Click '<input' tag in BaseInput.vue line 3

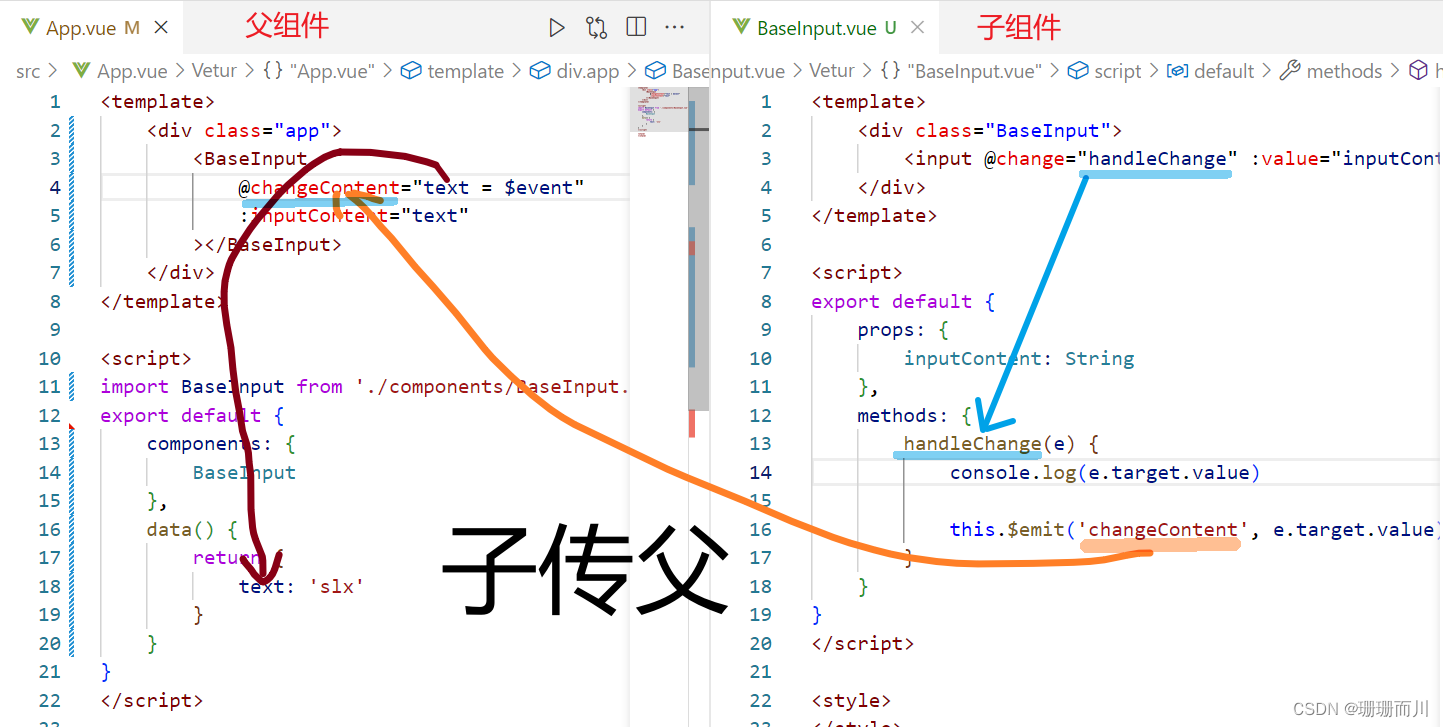coord(938,158)
